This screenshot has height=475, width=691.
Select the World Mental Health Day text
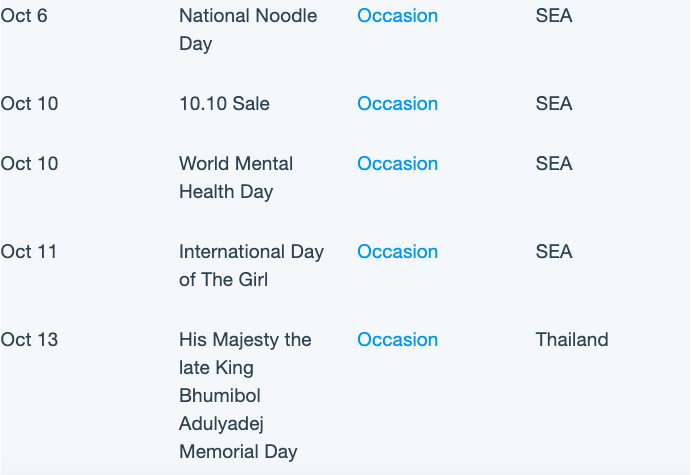pyautogui.click(x=236, y=178)
